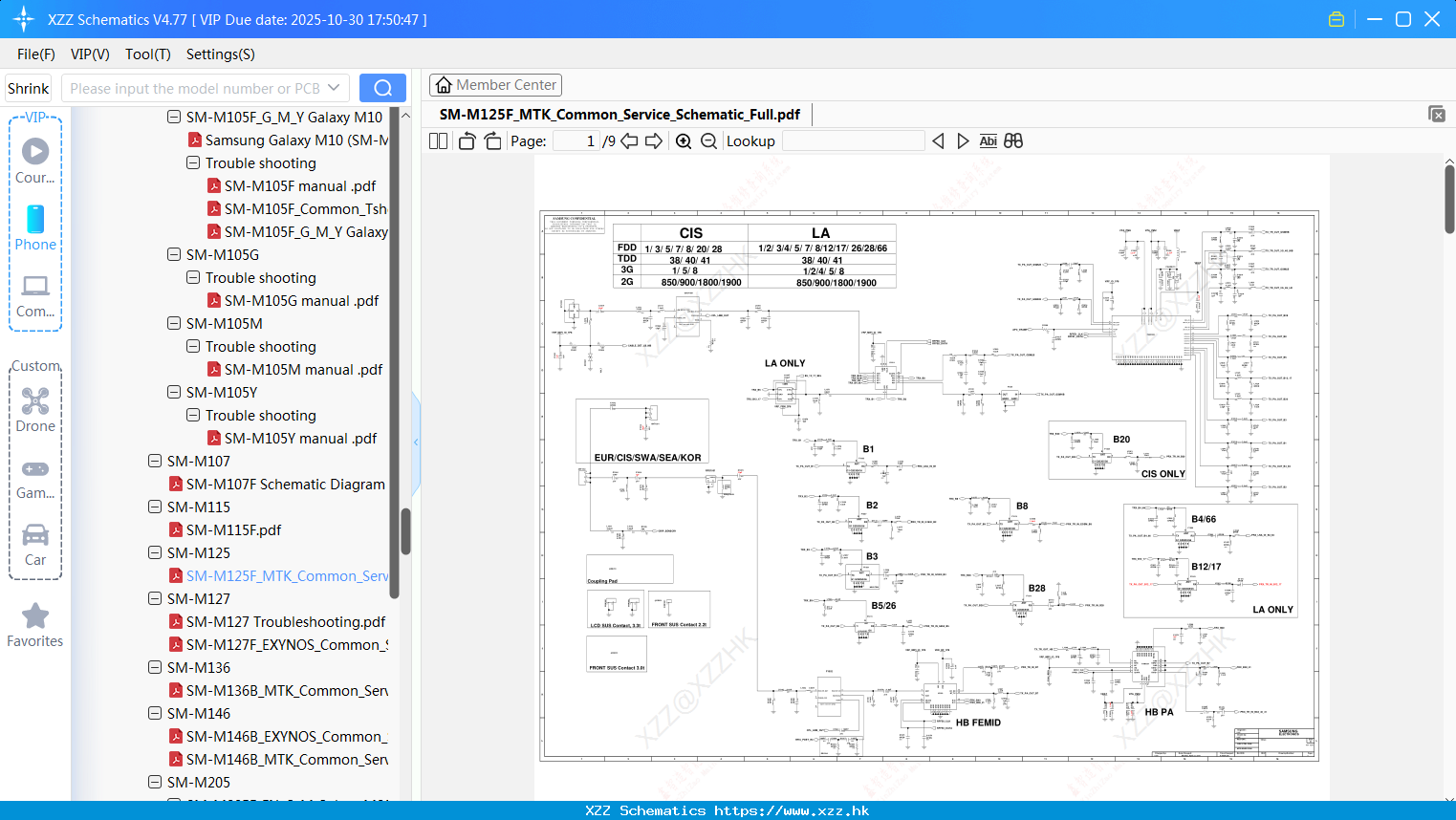
Task: Open the Tool(T) menu
Action: click(x=148, y=54)
